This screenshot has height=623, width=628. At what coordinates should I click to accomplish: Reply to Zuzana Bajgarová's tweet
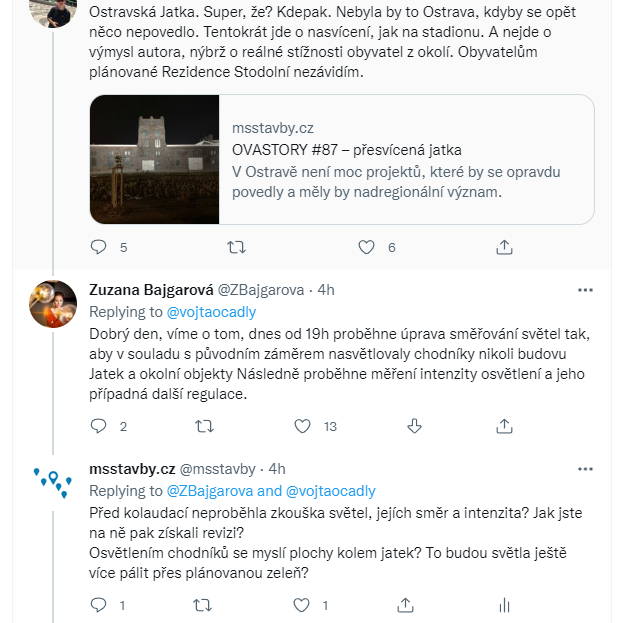click(99, 426)
